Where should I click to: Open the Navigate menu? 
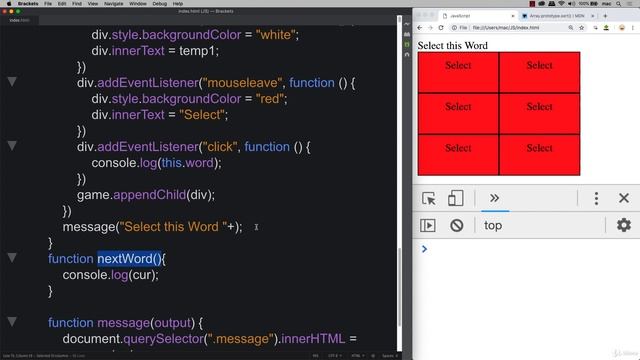[113, 4]
